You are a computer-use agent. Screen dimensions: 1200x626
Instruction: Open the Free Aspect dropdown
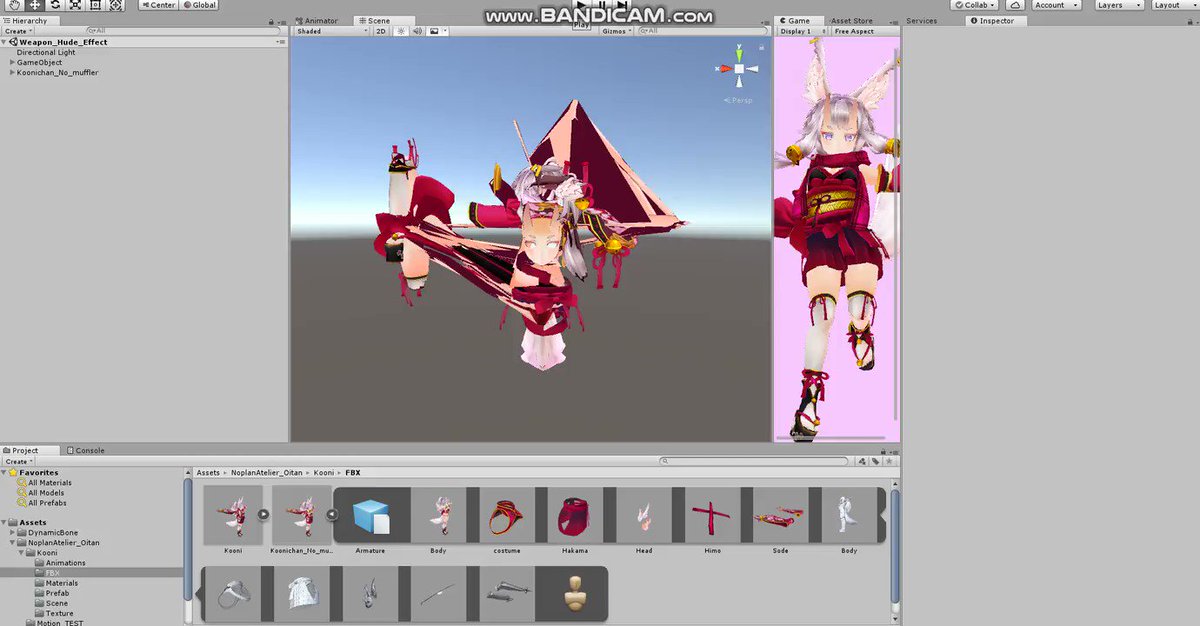pyautogui.click(x=863, y=31)
